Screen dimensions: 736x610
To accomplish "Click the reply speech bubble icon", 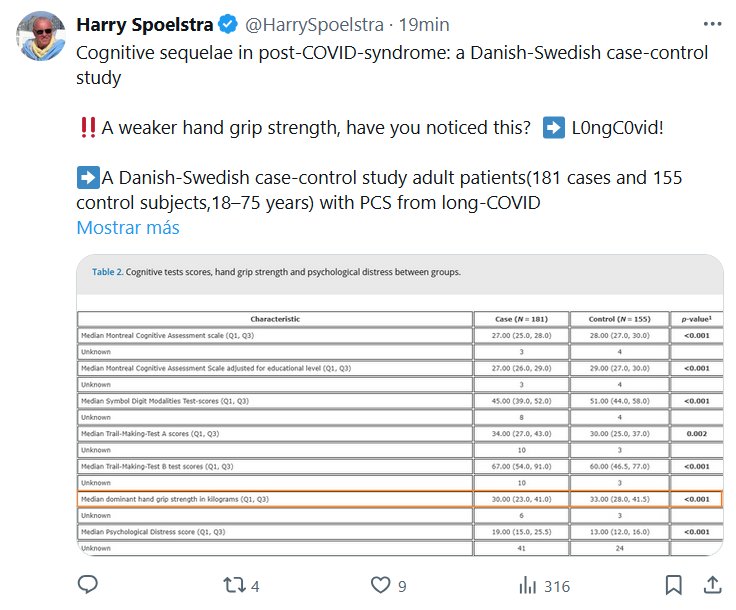I will point(87,584).
